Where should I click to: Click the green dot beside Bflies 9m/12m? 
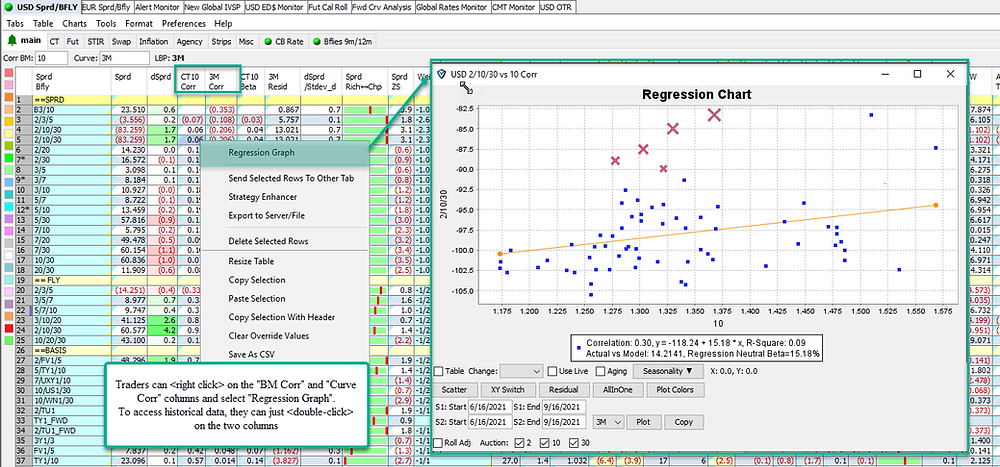tap(316, 41)
